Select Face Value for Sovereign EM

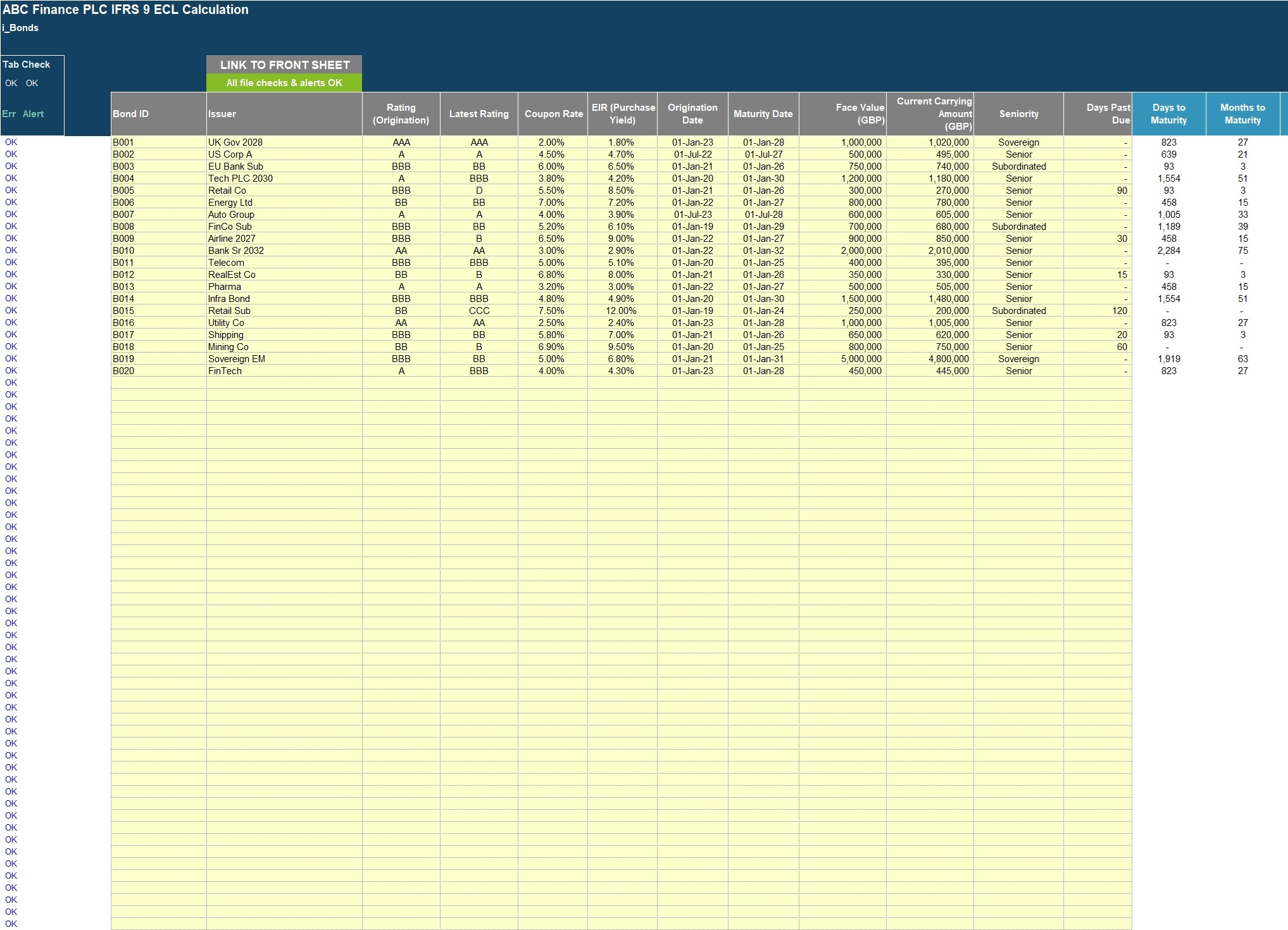click(861, 358)
